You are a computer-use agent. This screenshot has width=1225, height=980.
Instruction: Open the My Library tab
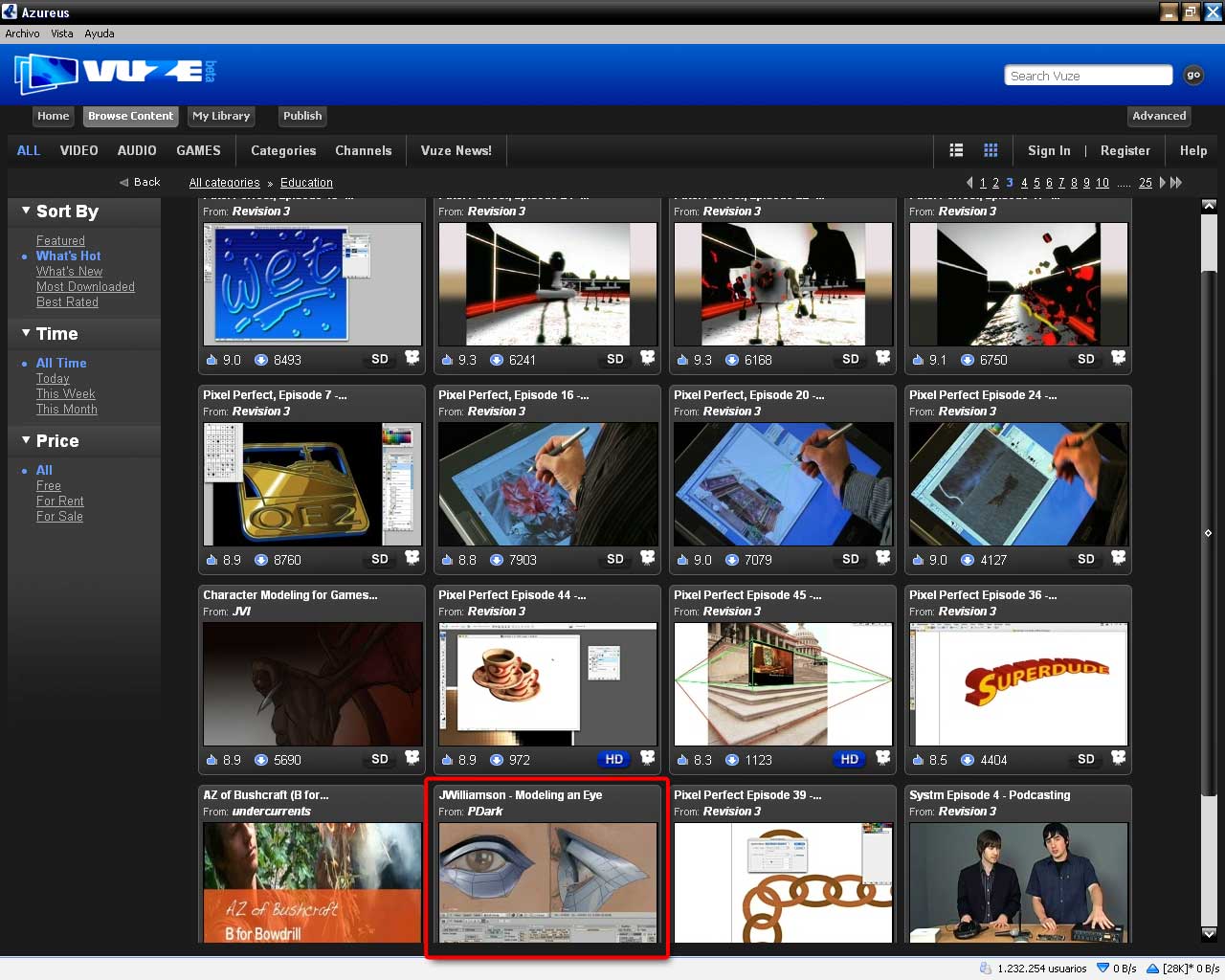221,116
